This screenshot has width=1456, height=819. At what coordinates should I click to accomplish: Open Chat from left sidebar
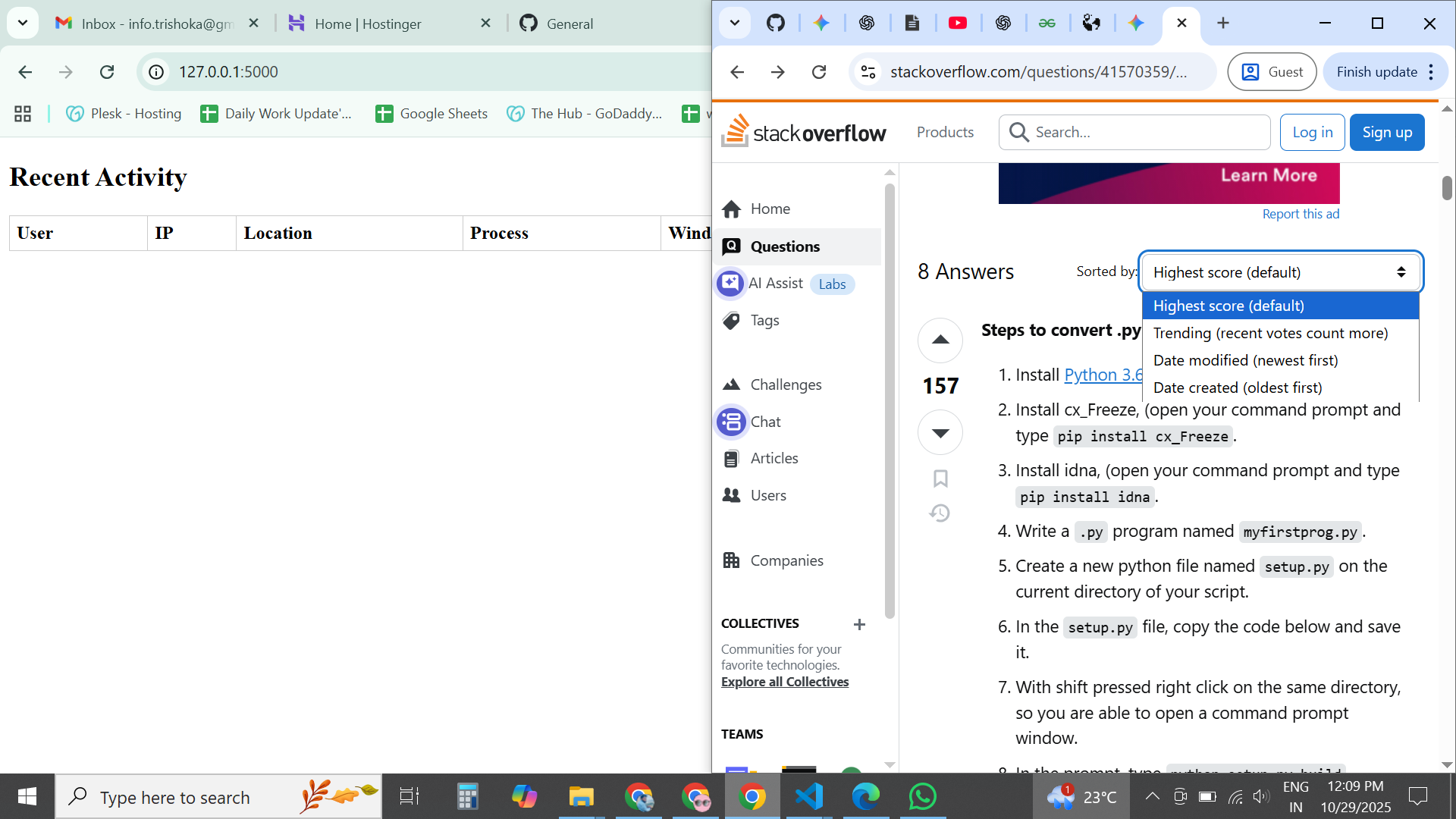tap(765, 422)
